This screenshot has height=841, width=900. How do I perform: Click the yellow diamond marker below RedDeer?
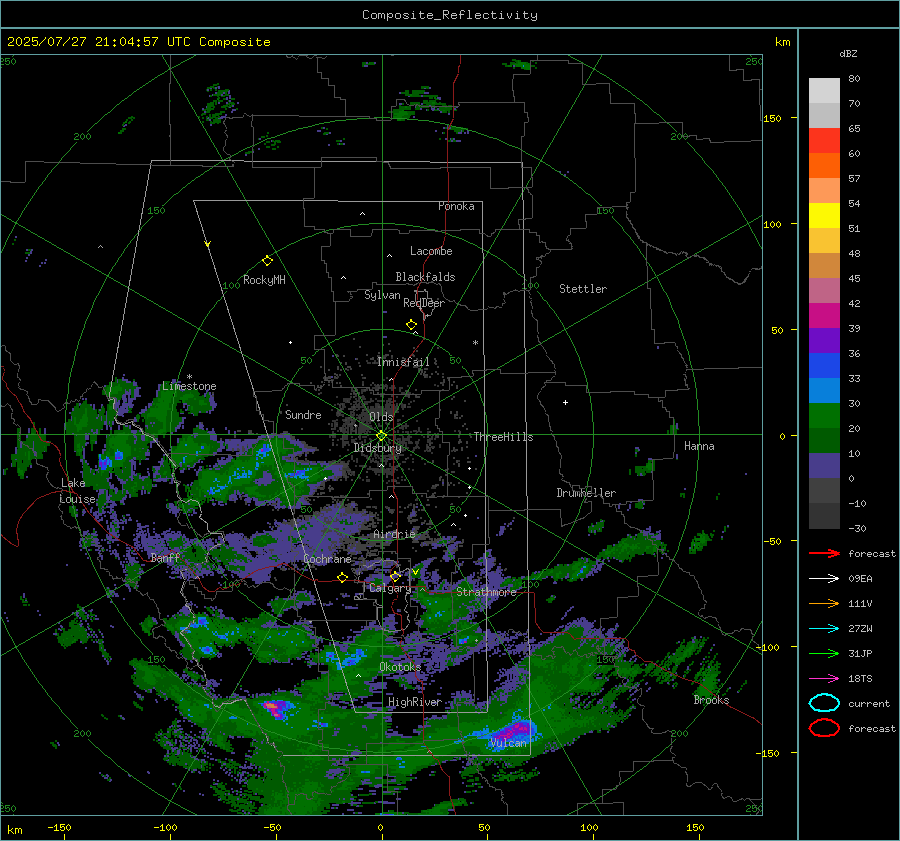coord(411,324)
